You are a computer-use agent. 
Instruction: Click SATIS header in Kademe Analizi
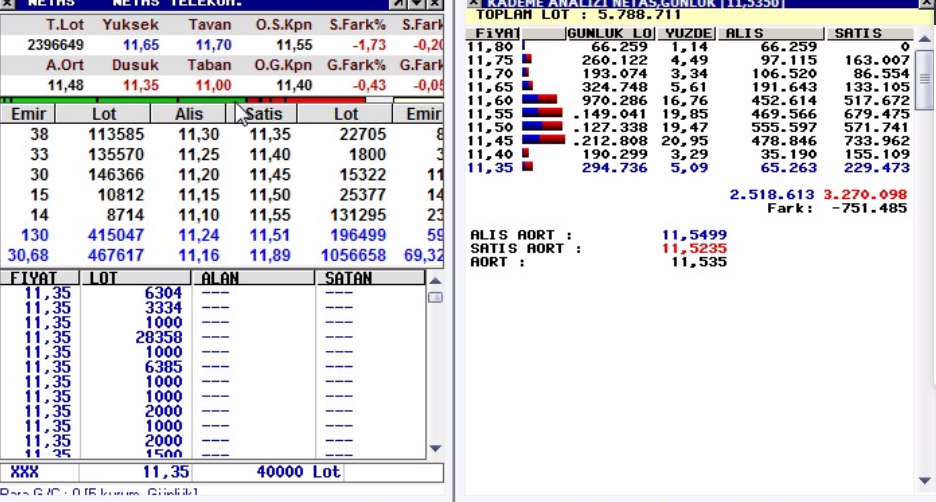[869, 34]
